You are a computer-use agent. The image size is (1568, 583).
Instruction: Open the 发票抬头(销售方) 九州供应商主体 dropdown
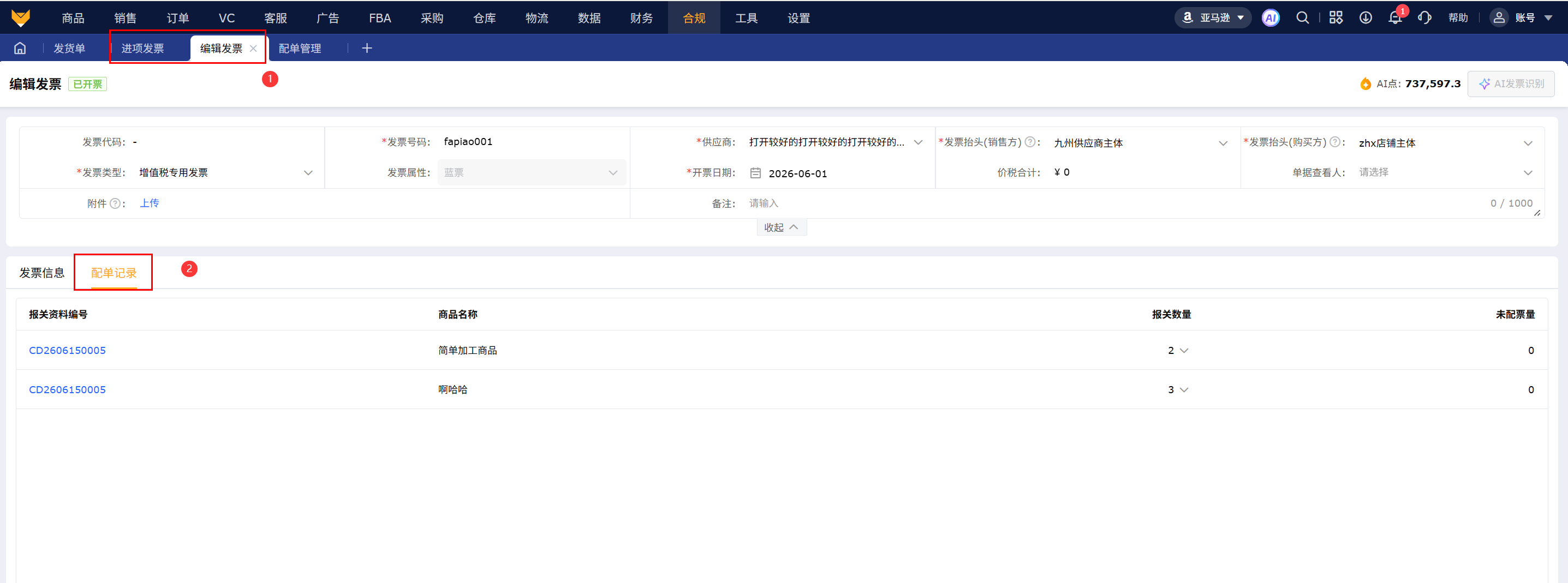1141,143
